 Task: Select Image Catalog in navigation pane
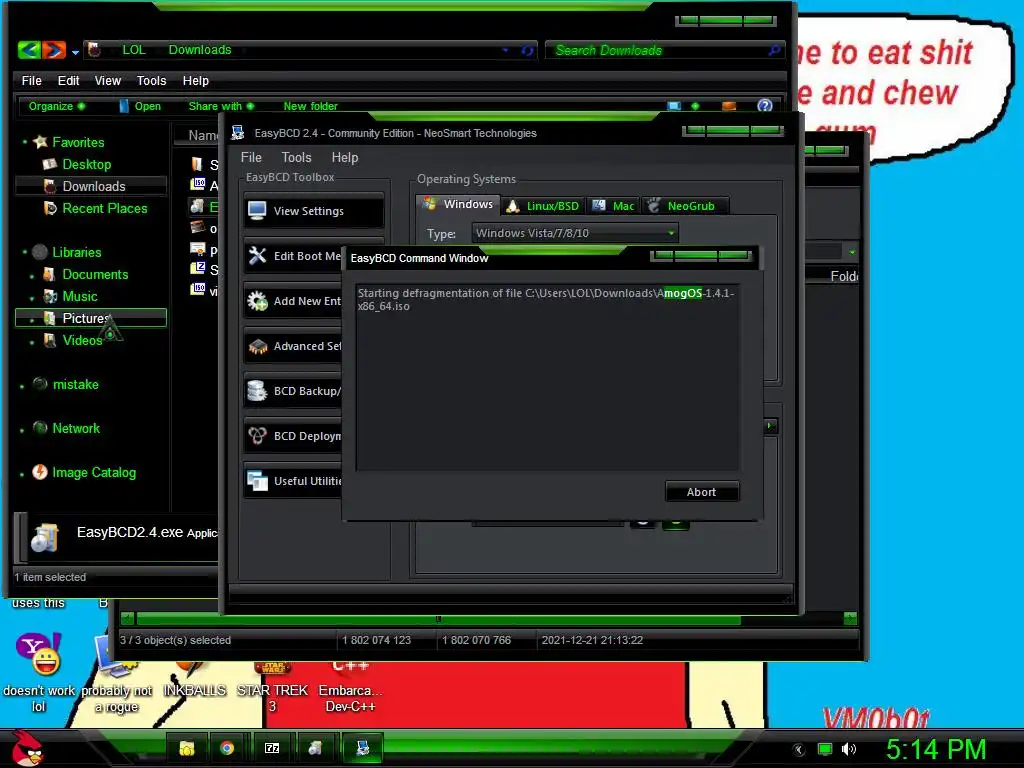(x=93, y=472)
